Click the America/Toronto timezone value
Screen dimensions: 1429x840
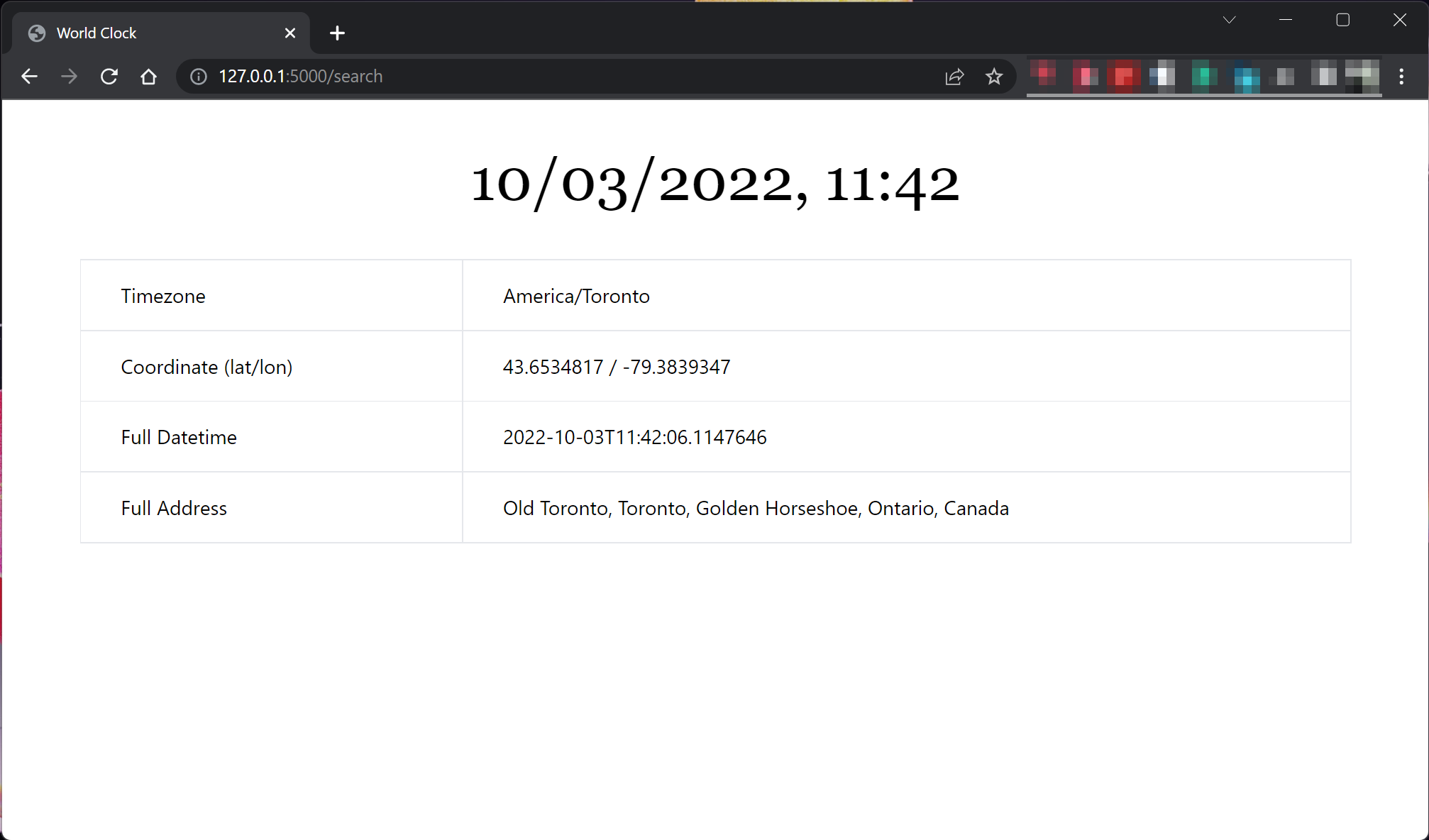pos(576,296)
